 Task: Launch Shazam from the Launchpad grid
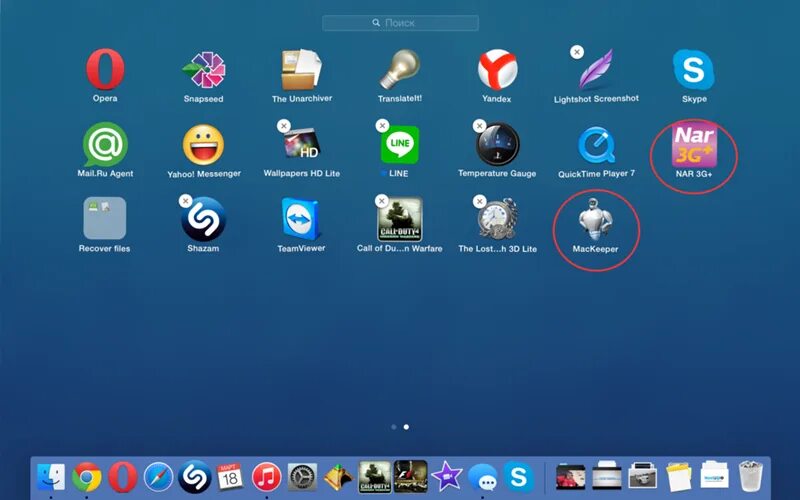[x=203, y=219]
